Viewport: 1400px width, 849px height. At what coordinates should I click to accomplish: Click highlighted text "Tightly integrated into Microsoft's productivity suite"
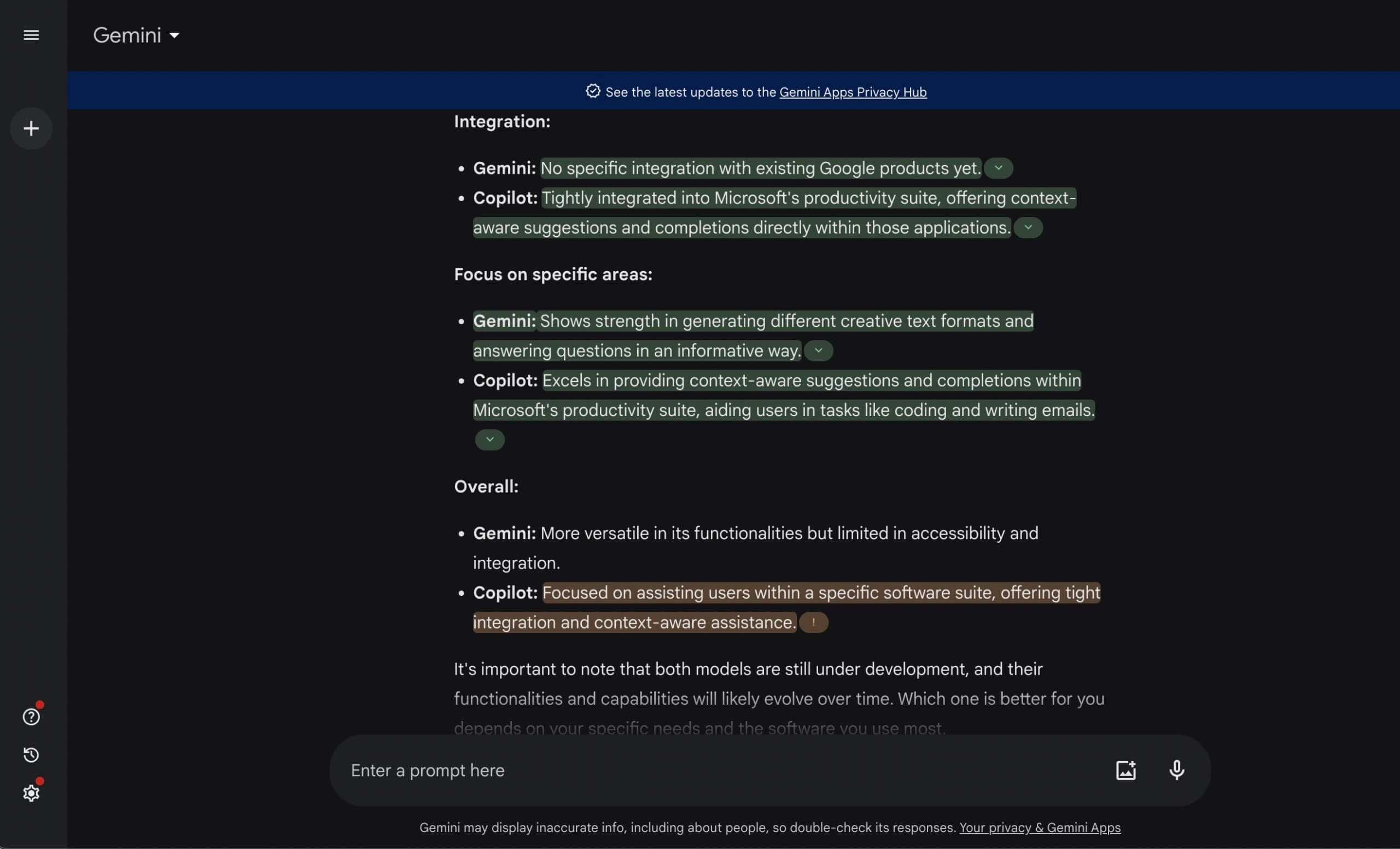tap(742, 198)
